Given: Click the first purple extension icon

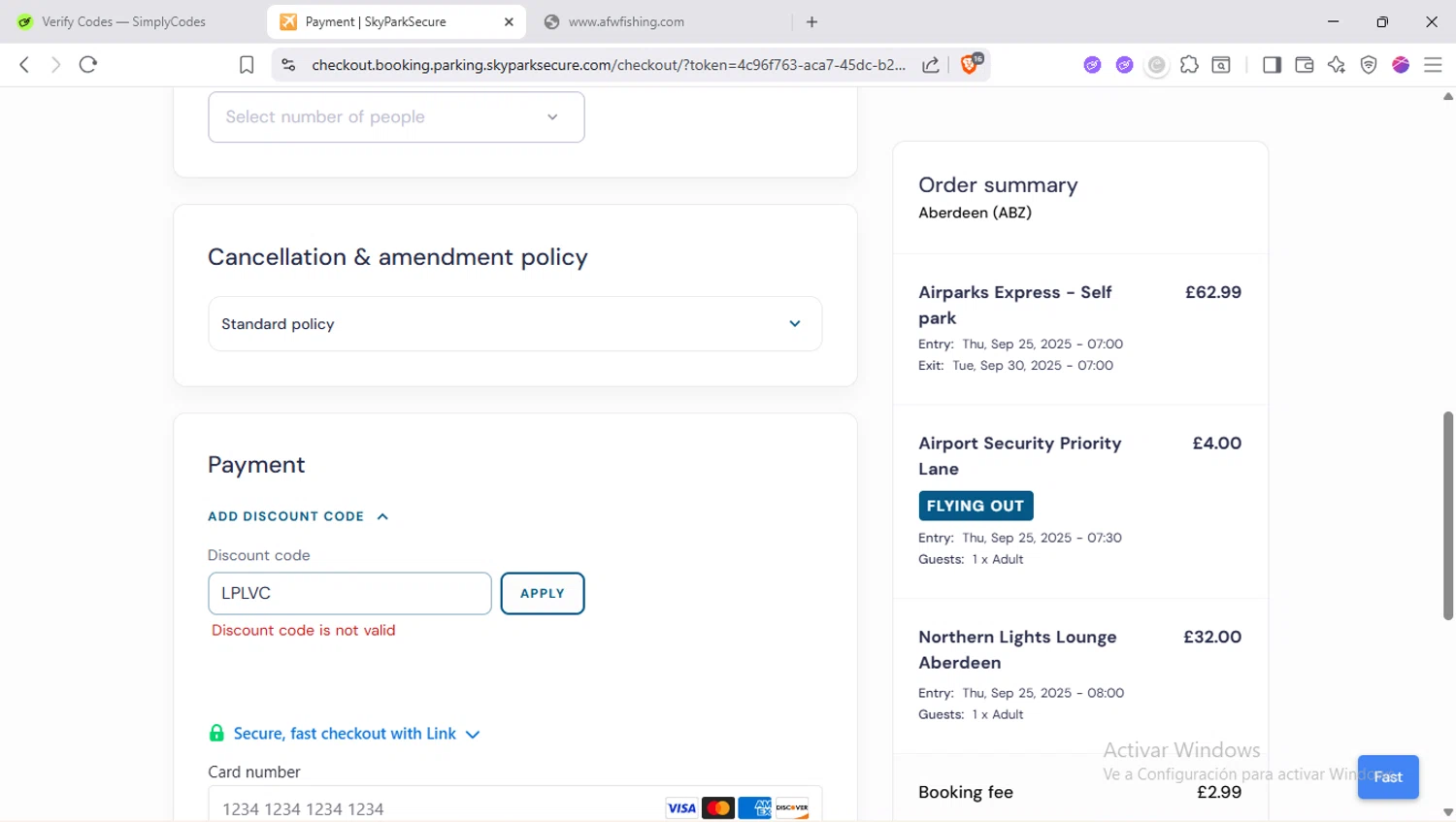Looking at the screenshot, I should point(1093,65).
